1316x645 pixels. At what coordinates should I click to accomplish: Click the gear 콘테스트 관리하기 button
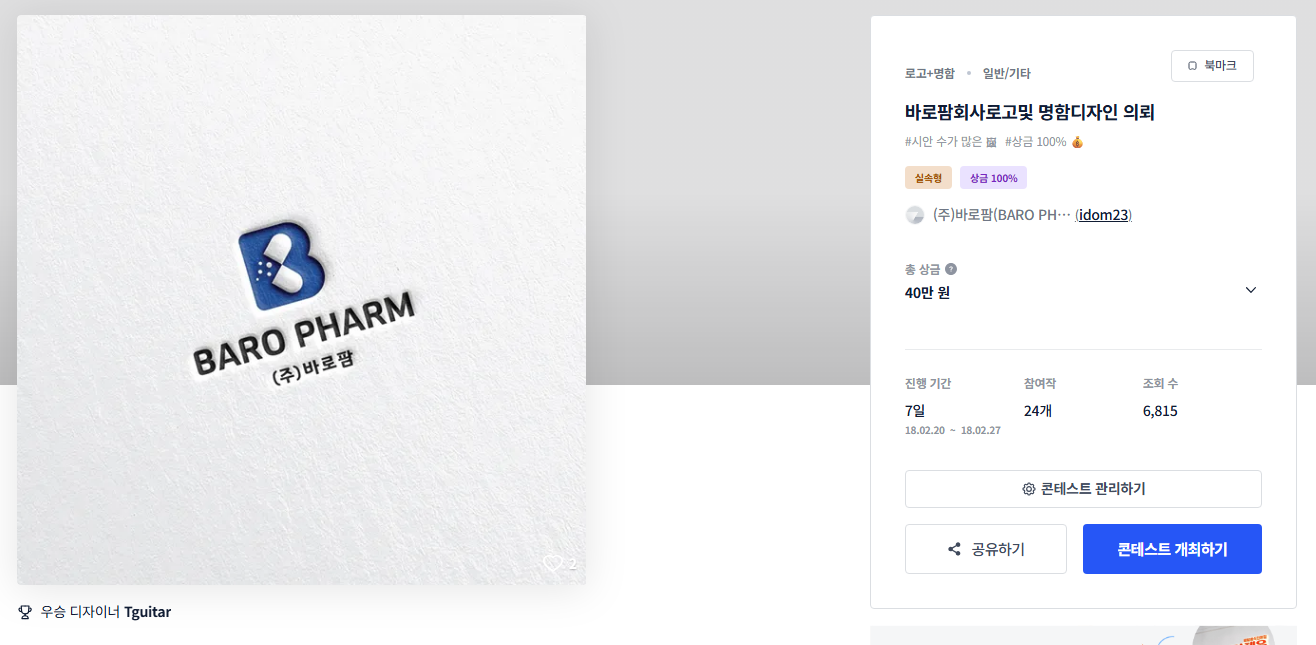1083,489
